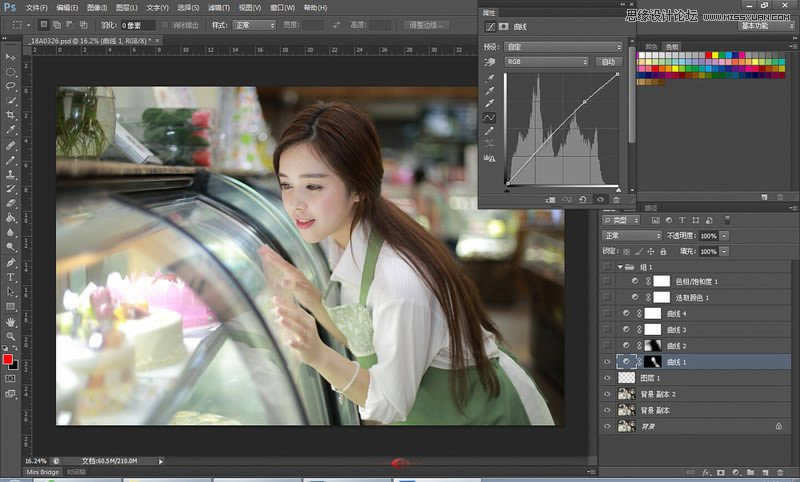Click the red foreground color swatch
This screenshot has height=482, width=800.
8,360
